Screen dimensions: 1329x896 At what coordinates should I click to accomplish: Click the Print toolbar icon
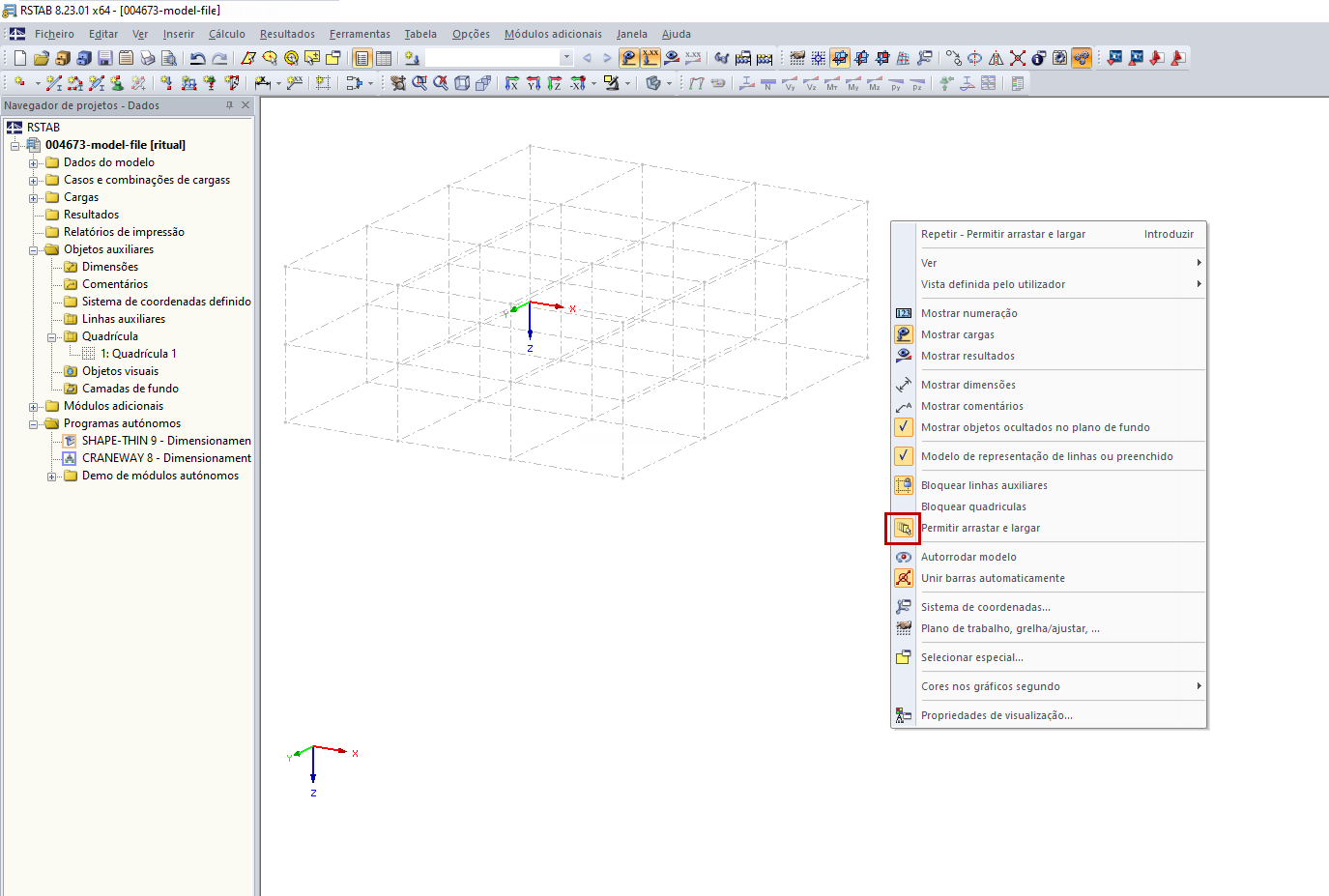pos(147,58)
